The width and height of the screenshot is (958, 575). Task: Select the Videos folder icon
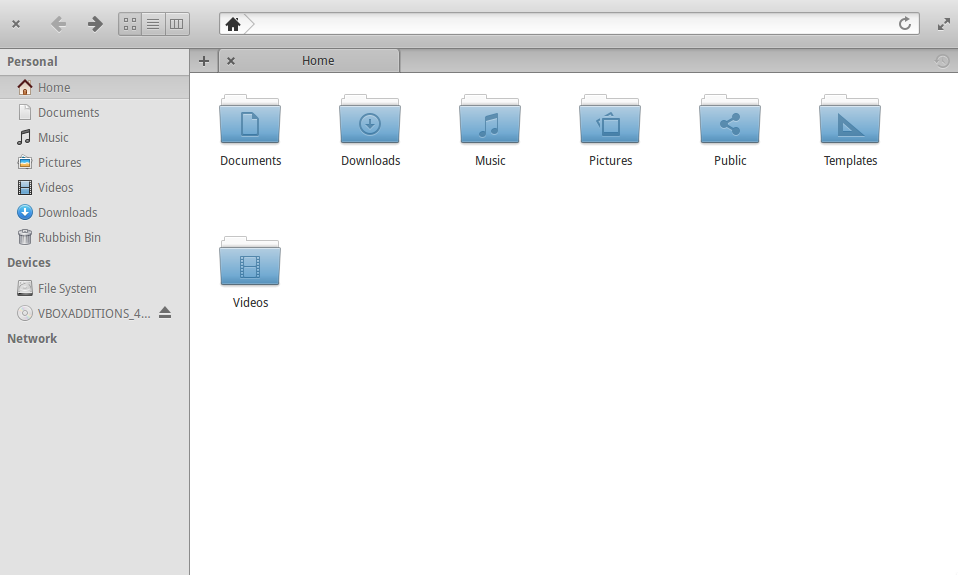coord(250,261)
